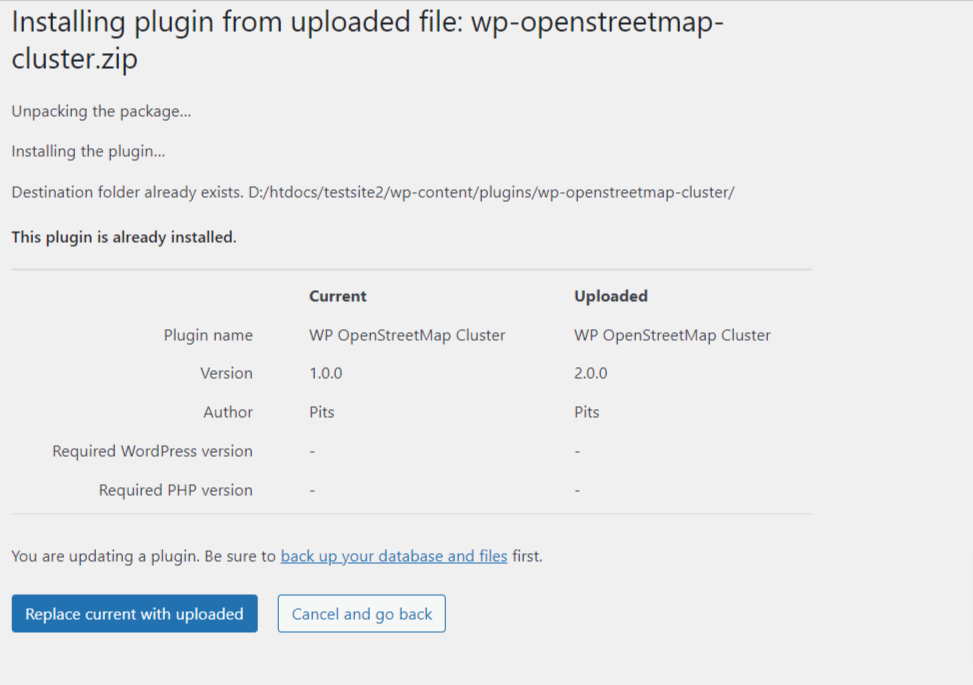The height and width of the screenshot is (685, 973).
Task: Click the uploaded version value 2.0.0
Action: click(591, 373)
